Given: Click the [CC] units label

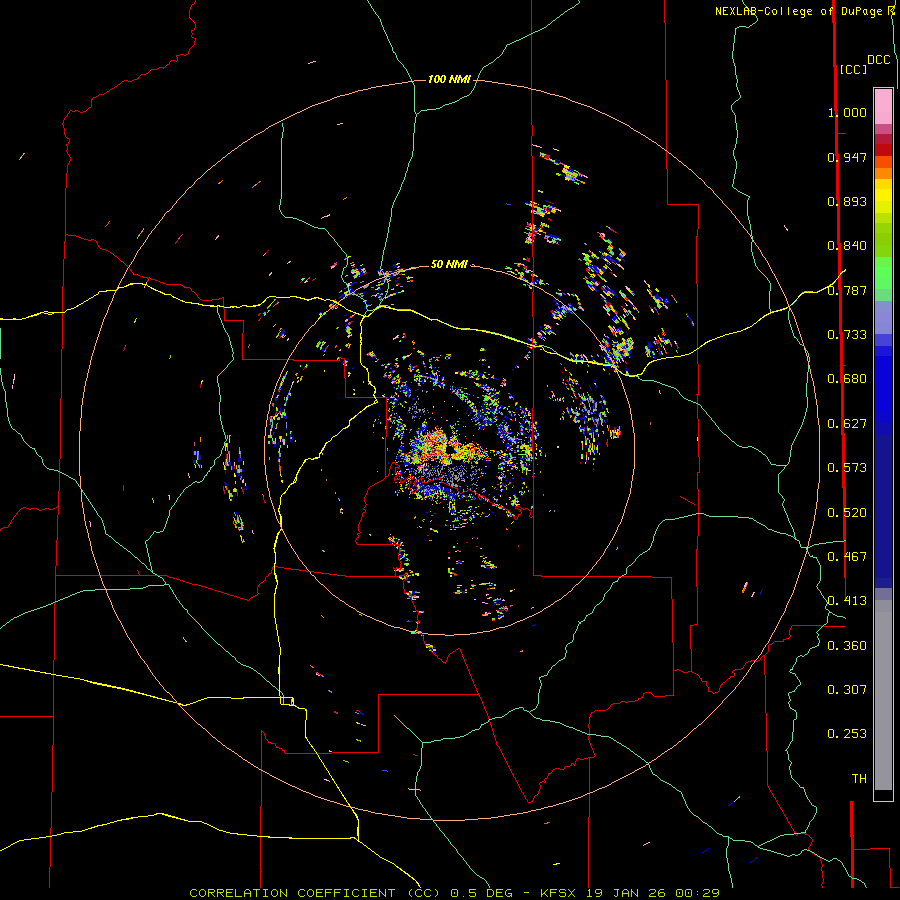Looking at the screenshot, I should [x=854, y=69].
